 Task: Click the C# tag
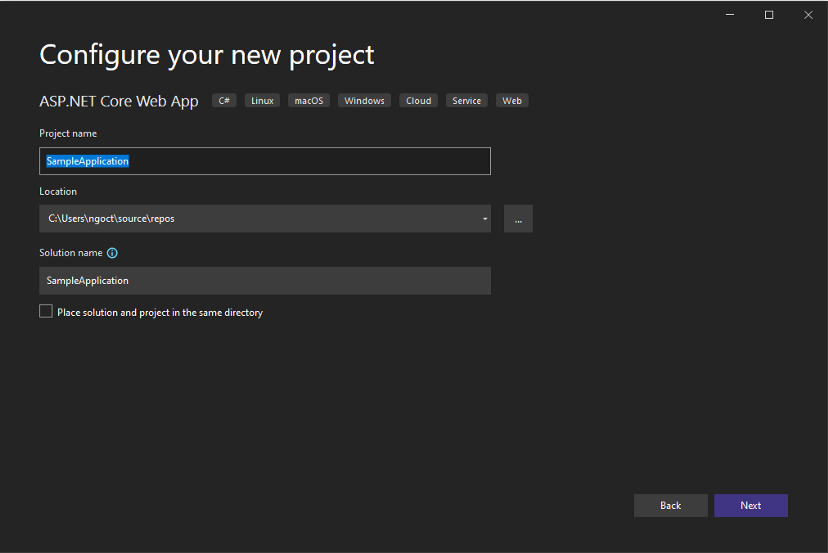[224, 101]
